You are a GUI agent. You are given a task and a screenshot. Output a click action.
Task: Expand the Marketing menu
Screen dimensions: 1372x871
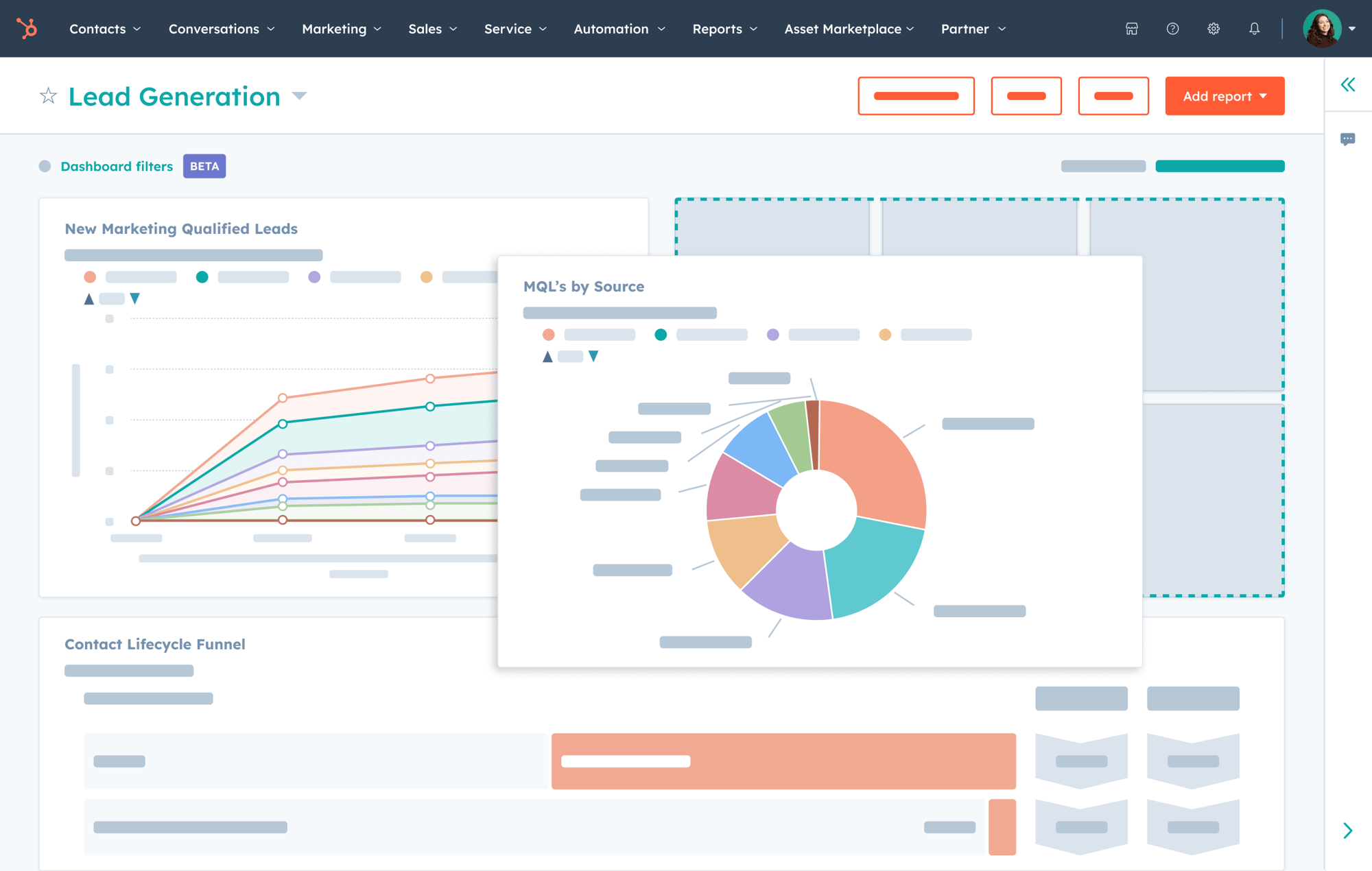[342, 29]
